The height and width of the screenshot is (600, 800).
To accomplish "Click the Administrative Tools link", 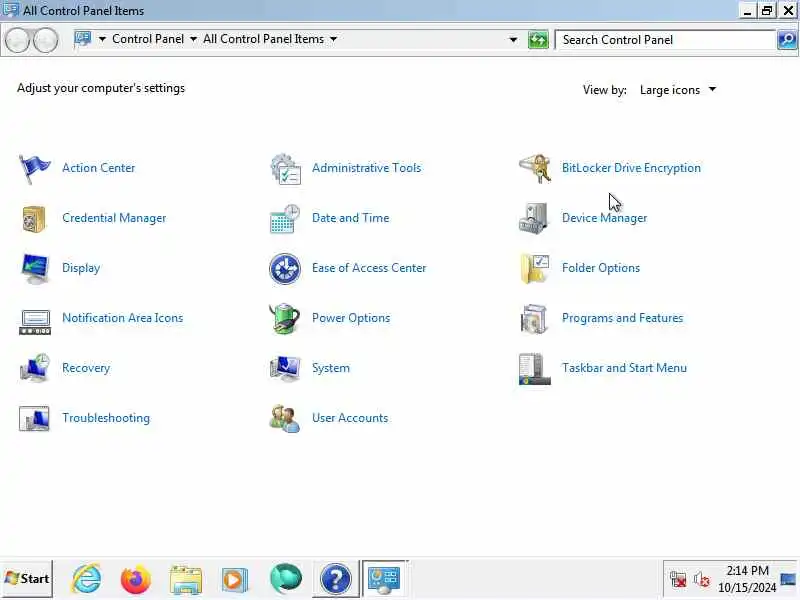I will tap(366, 168).
